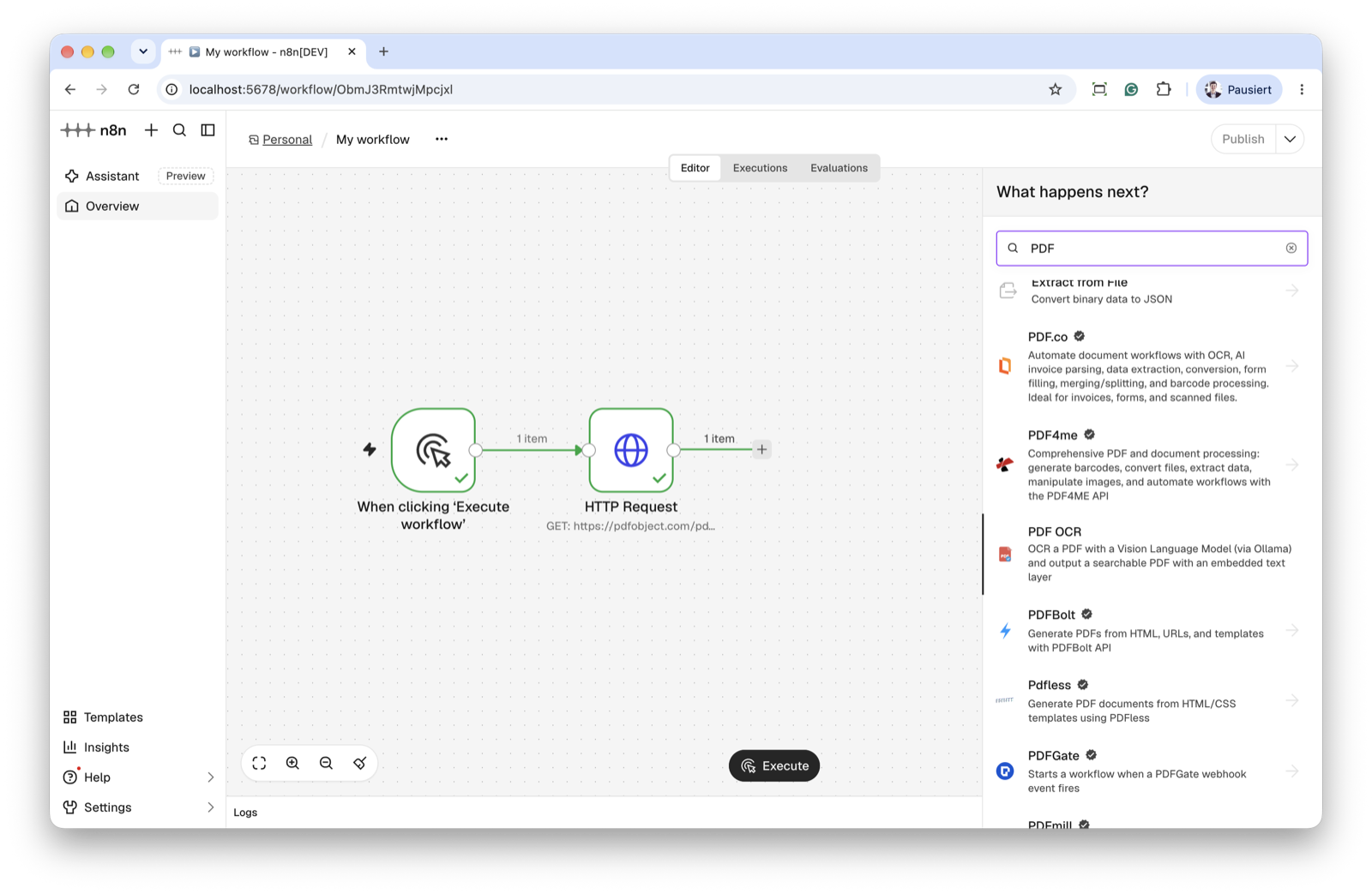This screenshot has width=1372, height=894.
Task: Select the PDFBolt node result
Action: 1152,631
